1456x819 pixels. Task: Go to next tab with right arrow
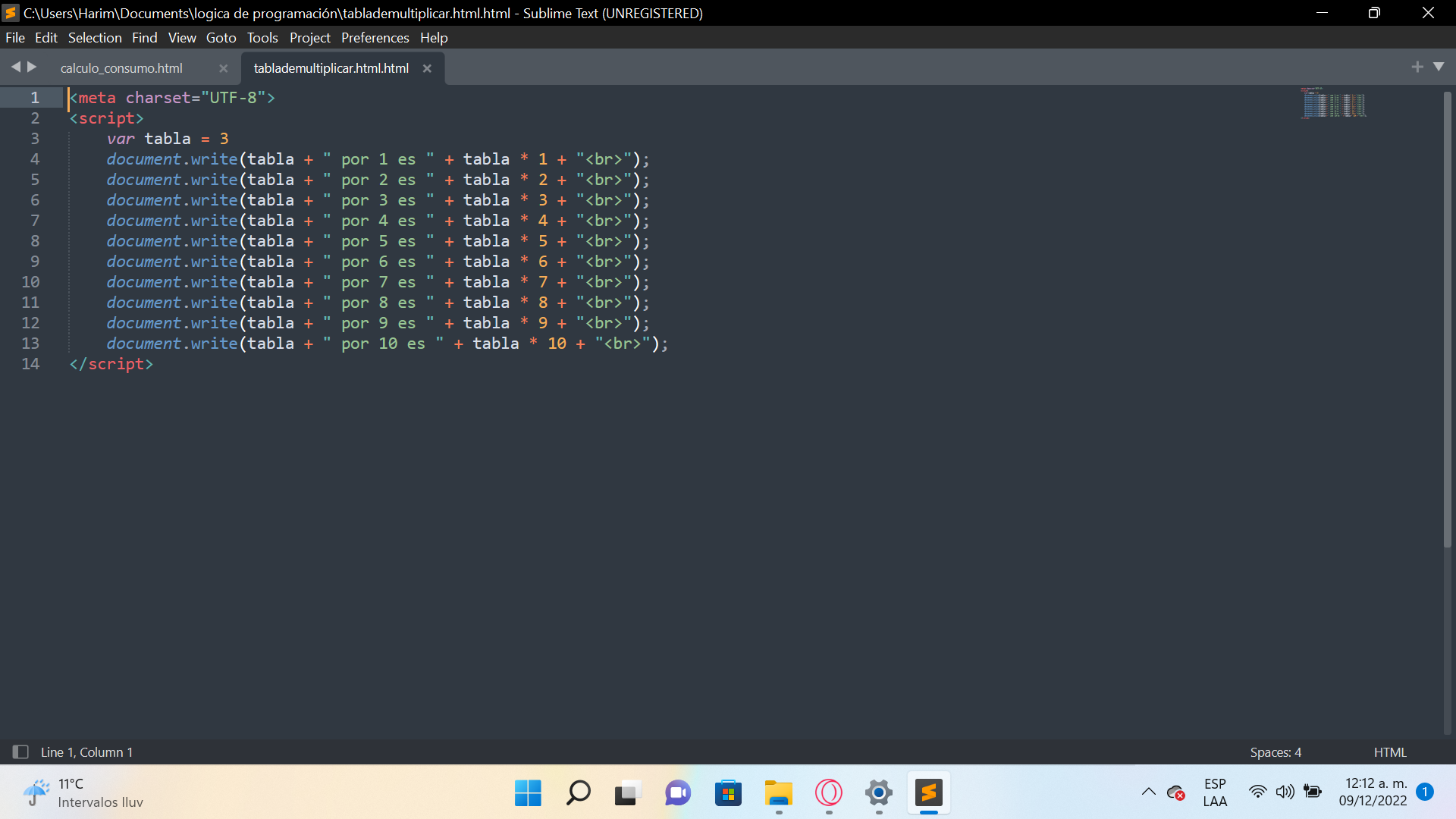pos(32,67)
